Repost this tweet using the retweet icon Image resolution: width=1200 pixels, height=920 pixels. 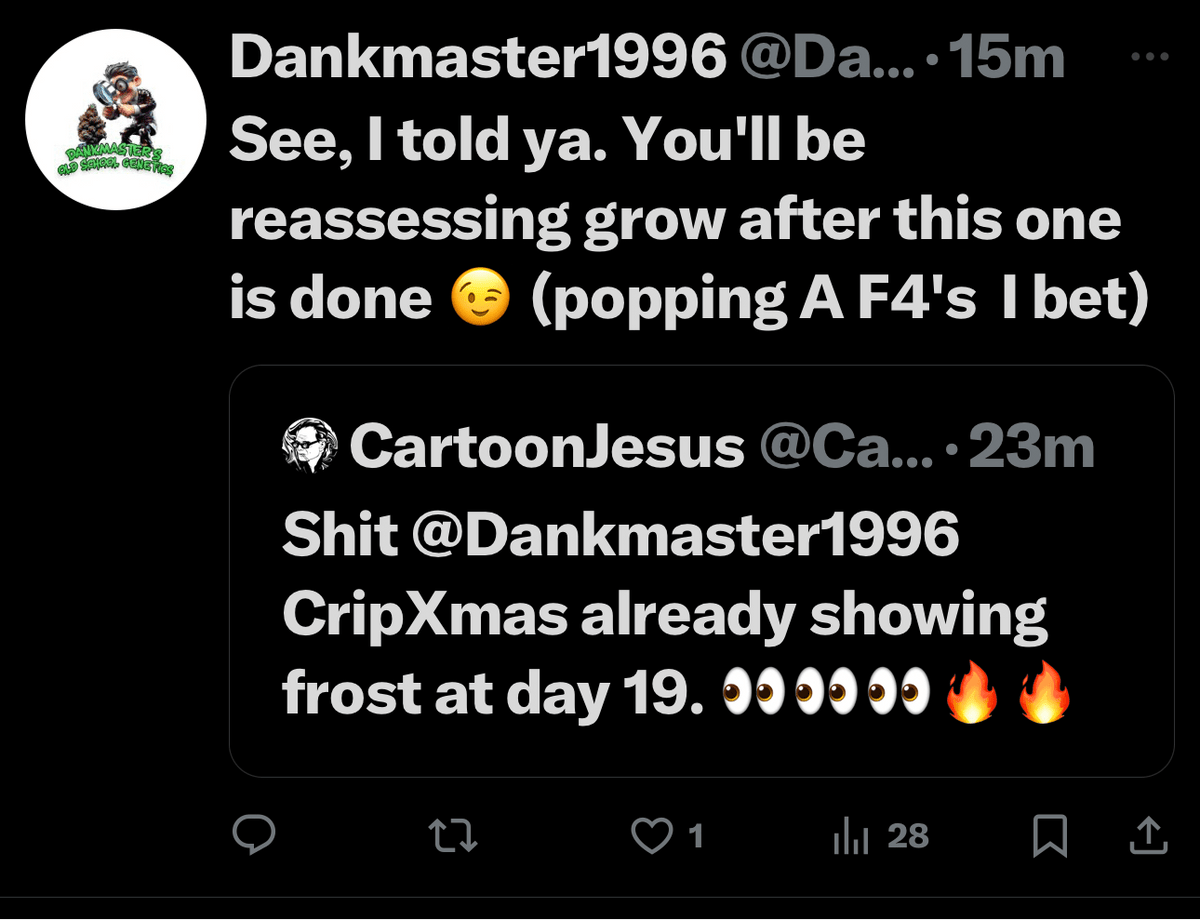pos(453,835)
